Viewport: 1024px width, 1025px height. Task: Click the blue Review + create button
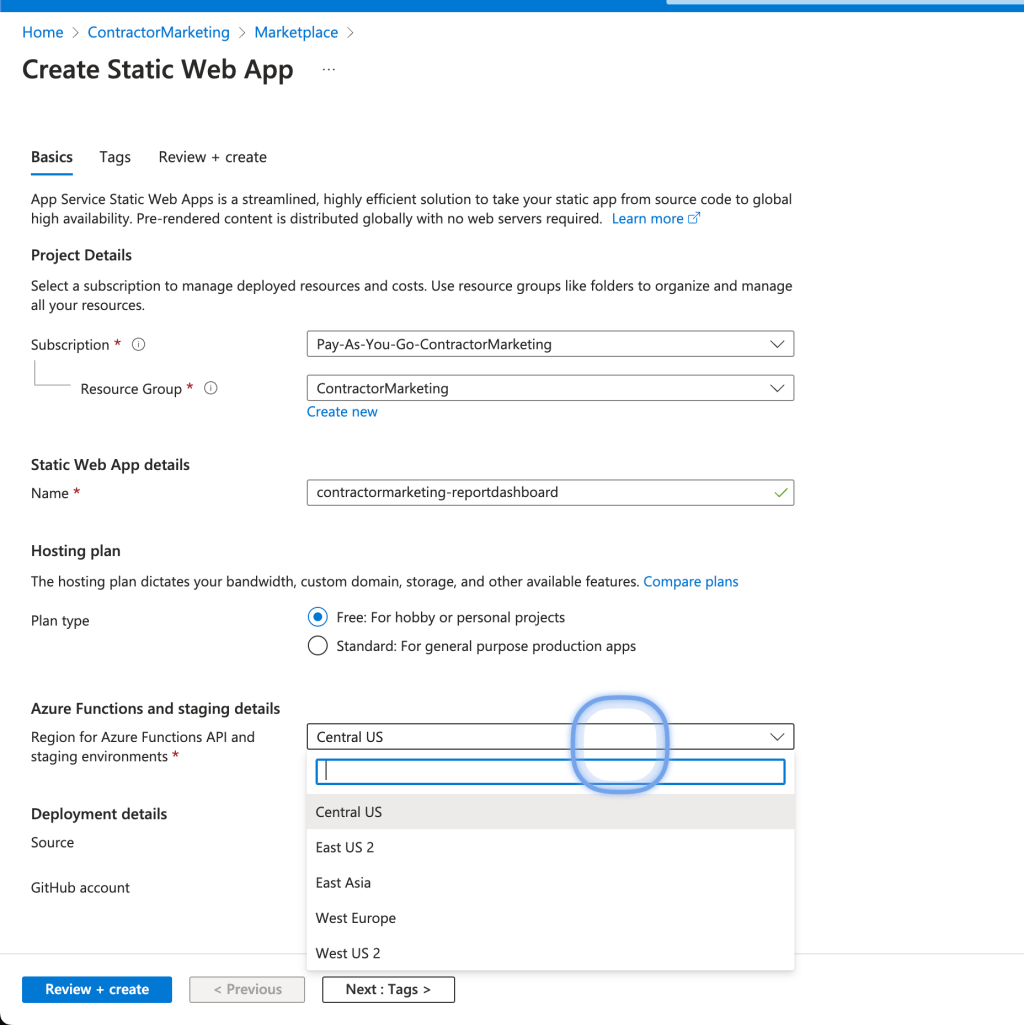(97, 989)
